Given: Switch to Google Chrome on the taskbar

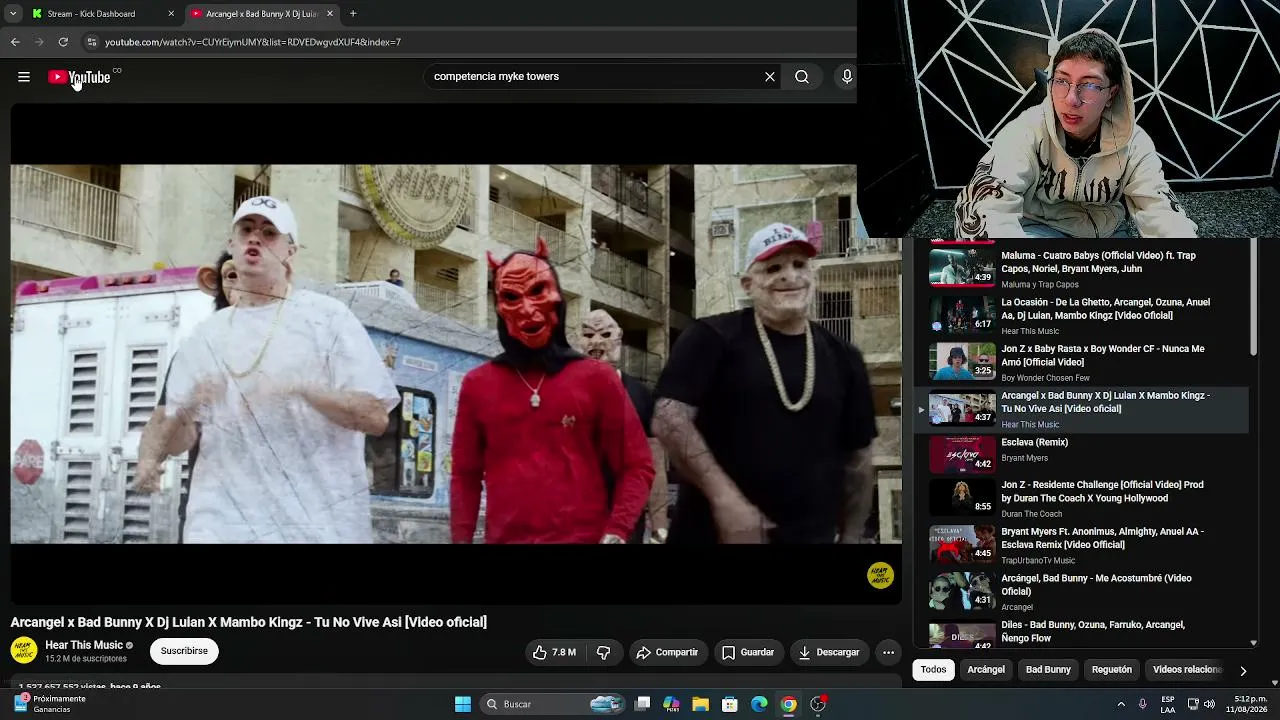Looking at the screenshot, I should (x=789, y=704).
